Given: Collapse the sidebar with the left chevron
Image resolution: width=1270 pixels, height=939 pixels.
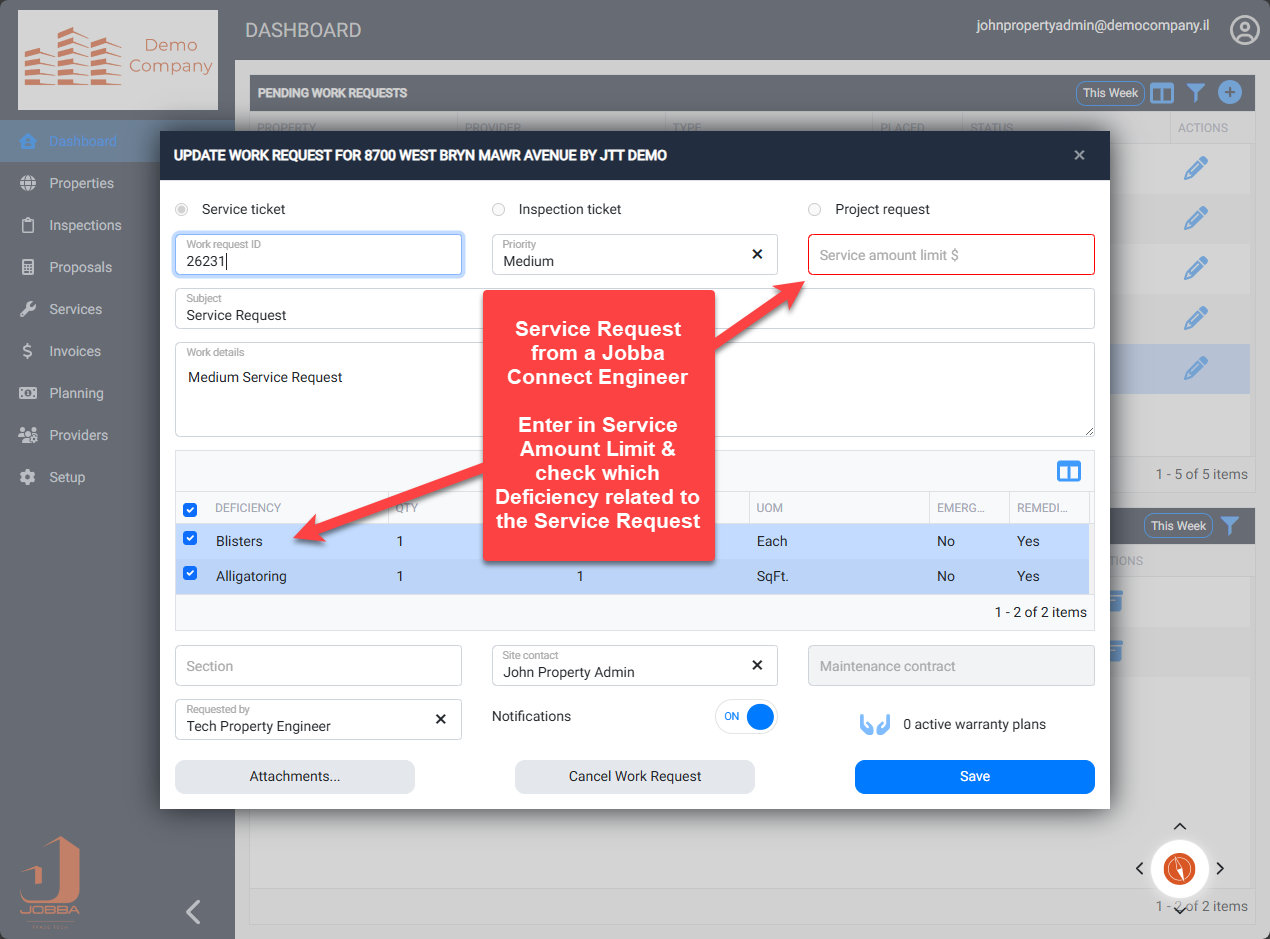Looking at the screenshot, I should 194,911.
